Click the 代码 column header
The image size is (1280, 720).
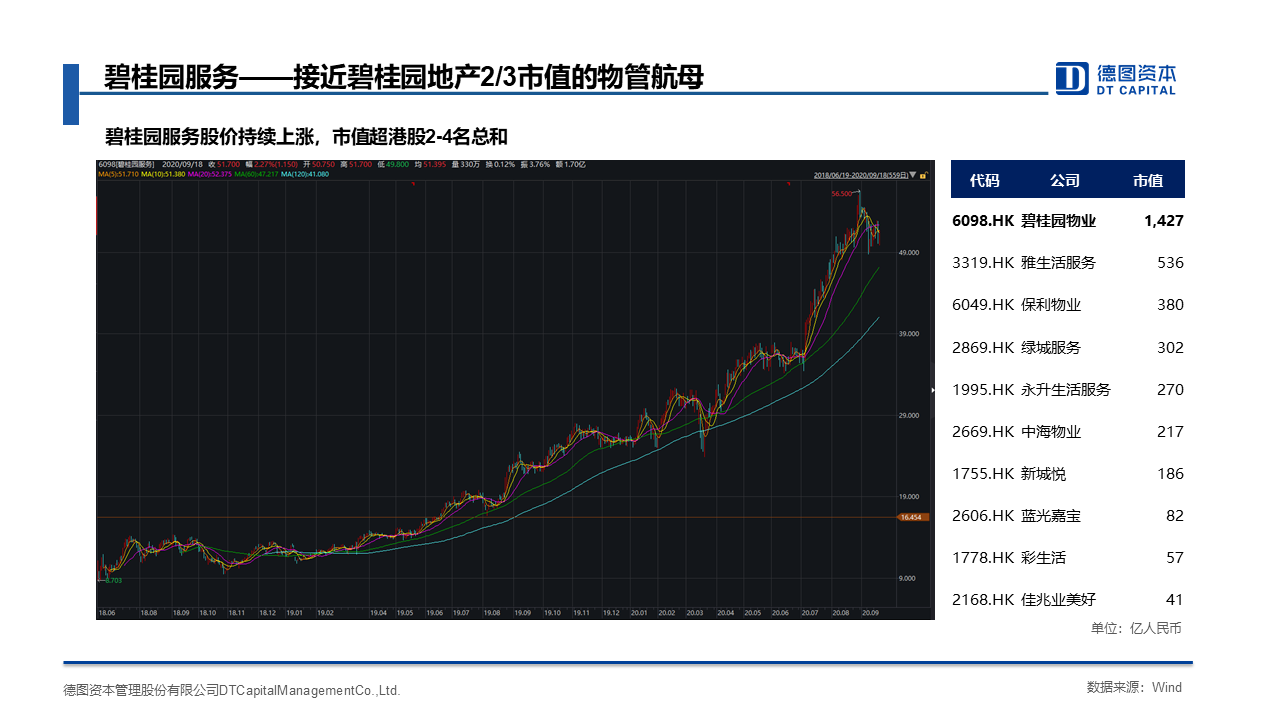[984, 181]
